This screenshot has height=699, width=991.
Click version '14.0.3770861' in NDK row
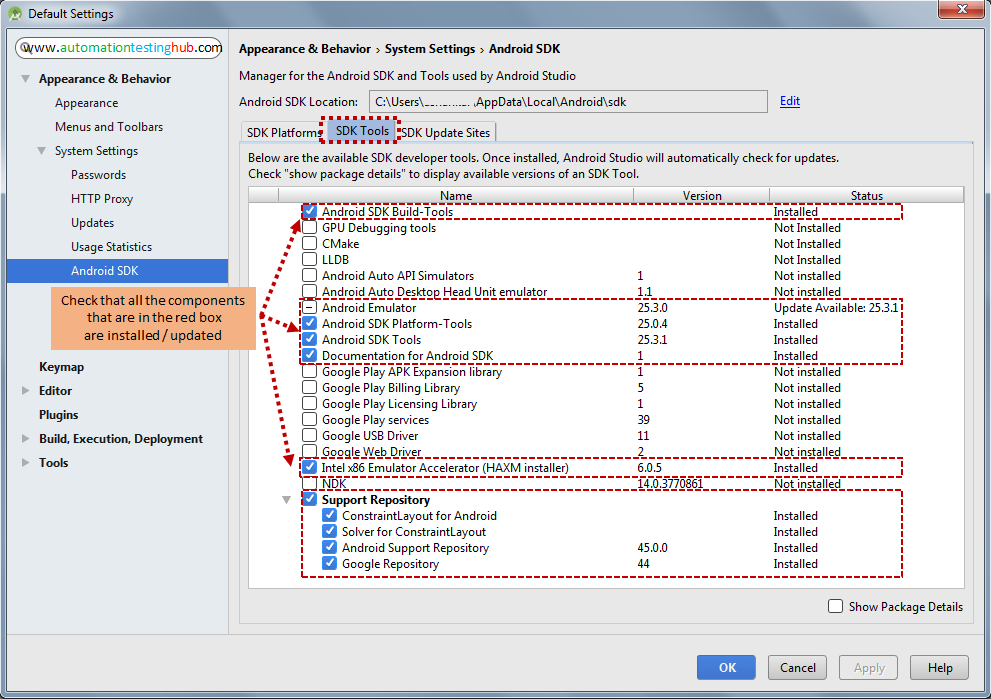point(670,484)
